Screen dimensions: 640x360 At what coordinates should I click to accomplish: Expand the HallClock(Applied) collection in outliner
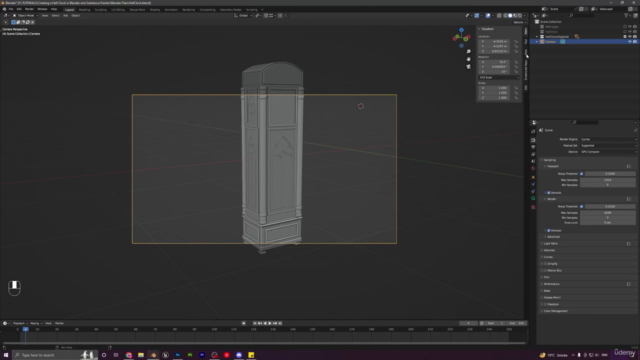click(537, 37)
